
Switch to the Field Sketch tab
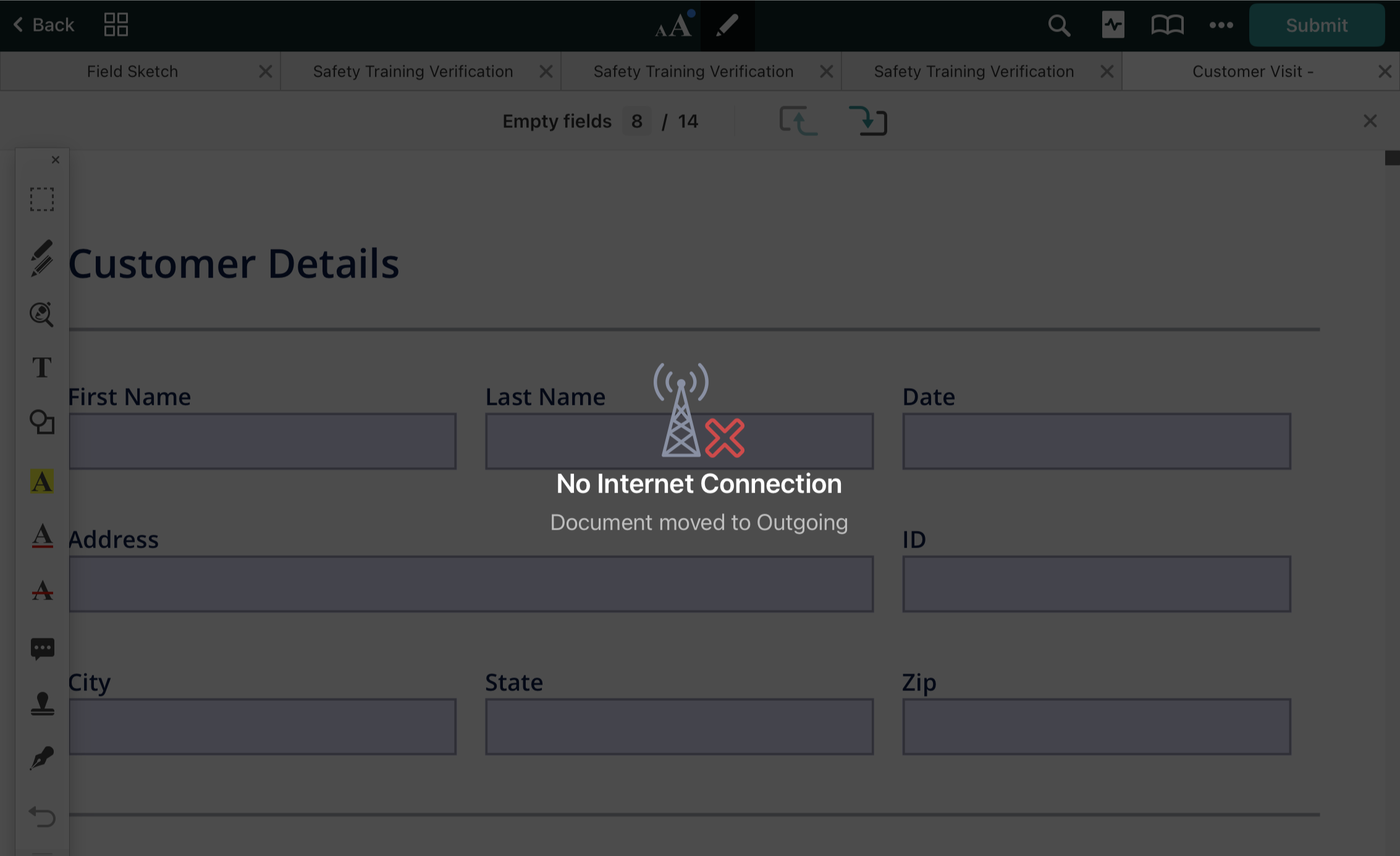(132, 72)
